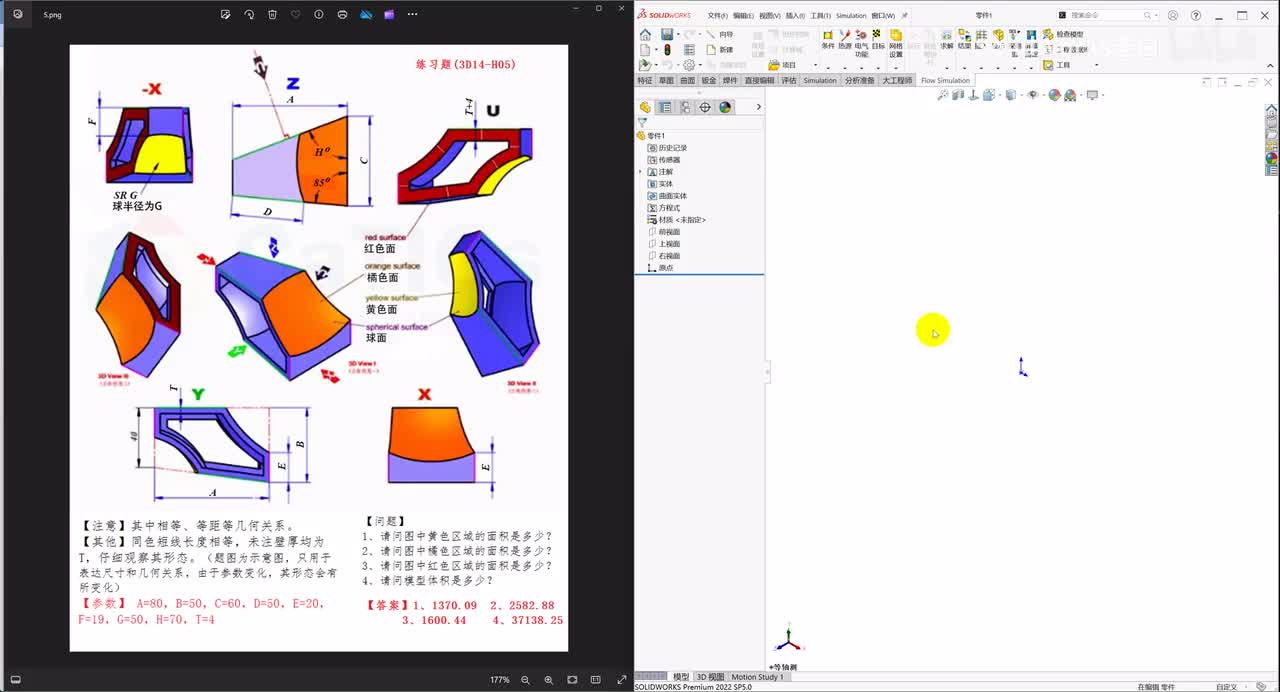The height and width of the screenshot is (692, 1280).
Task: Click the 177% zoom level text
Action: click(500, 680)
